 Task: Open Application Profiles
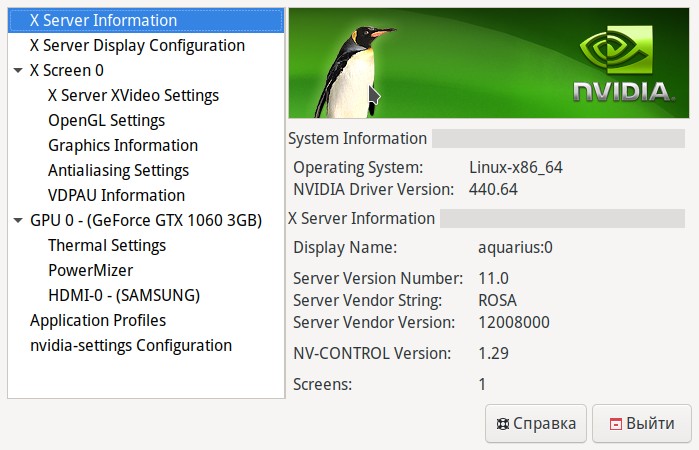tap(98, 320)
